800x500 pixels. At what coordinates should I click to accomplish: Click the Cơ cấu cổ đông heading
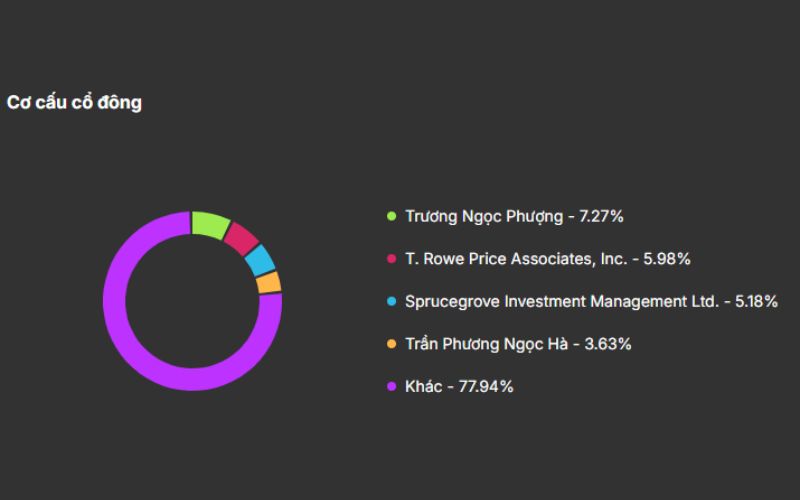(74, 103)
